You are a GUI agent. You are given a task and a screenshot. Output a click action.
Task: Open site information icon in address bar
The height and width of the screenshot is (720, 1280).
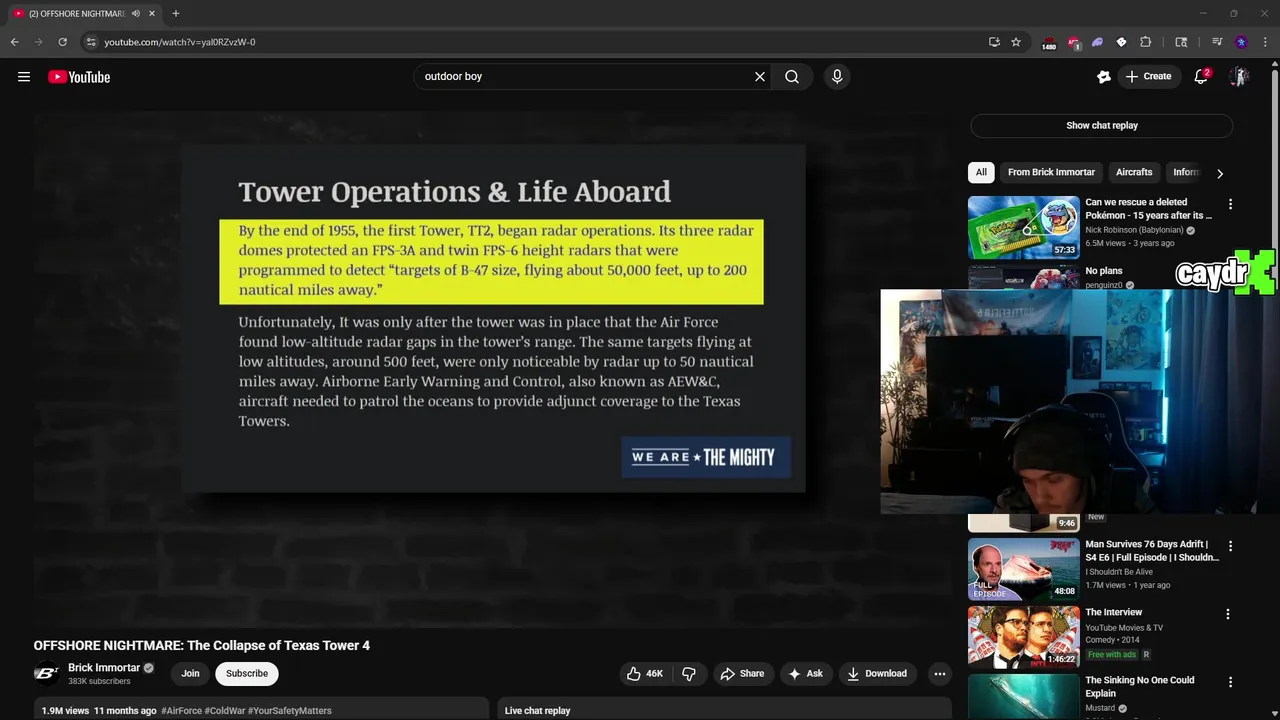tap(91, 42)
